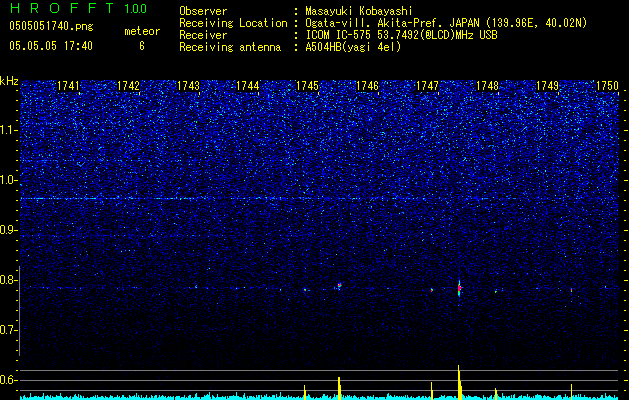629x400 pixels.
Task: Select the observer name Masayuki Kobayashi
Action: tap(359, 11)
